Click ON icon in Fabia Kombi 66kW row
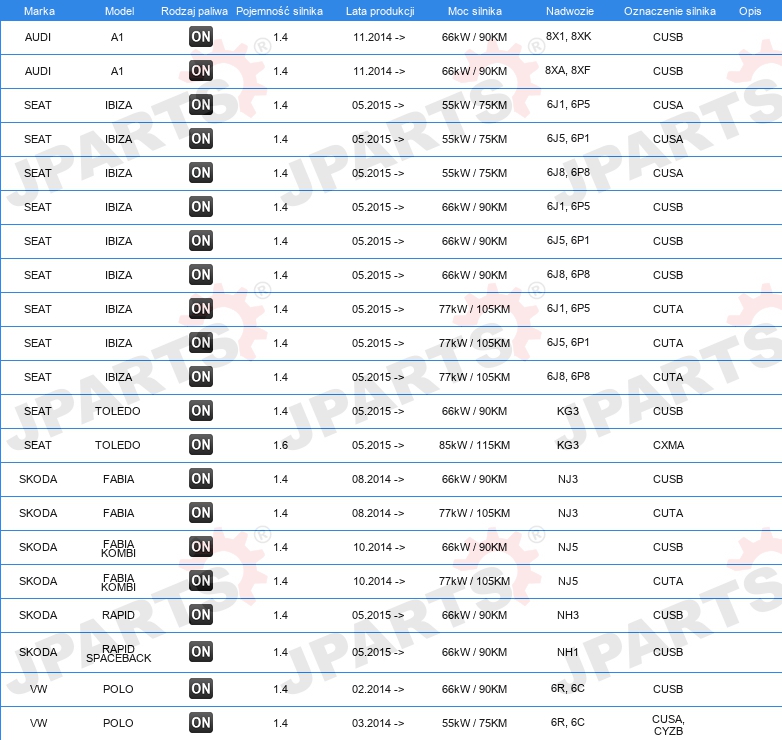This screenshot has height=740, width=782. (x=201, y=547)
